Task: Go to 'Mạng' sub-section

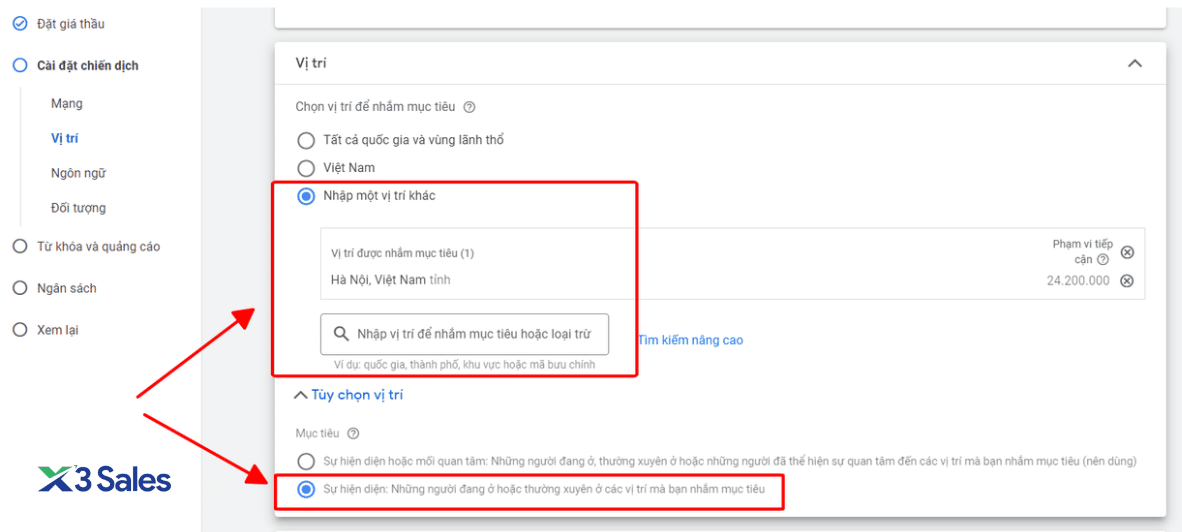Action: [x=67, y=103]
